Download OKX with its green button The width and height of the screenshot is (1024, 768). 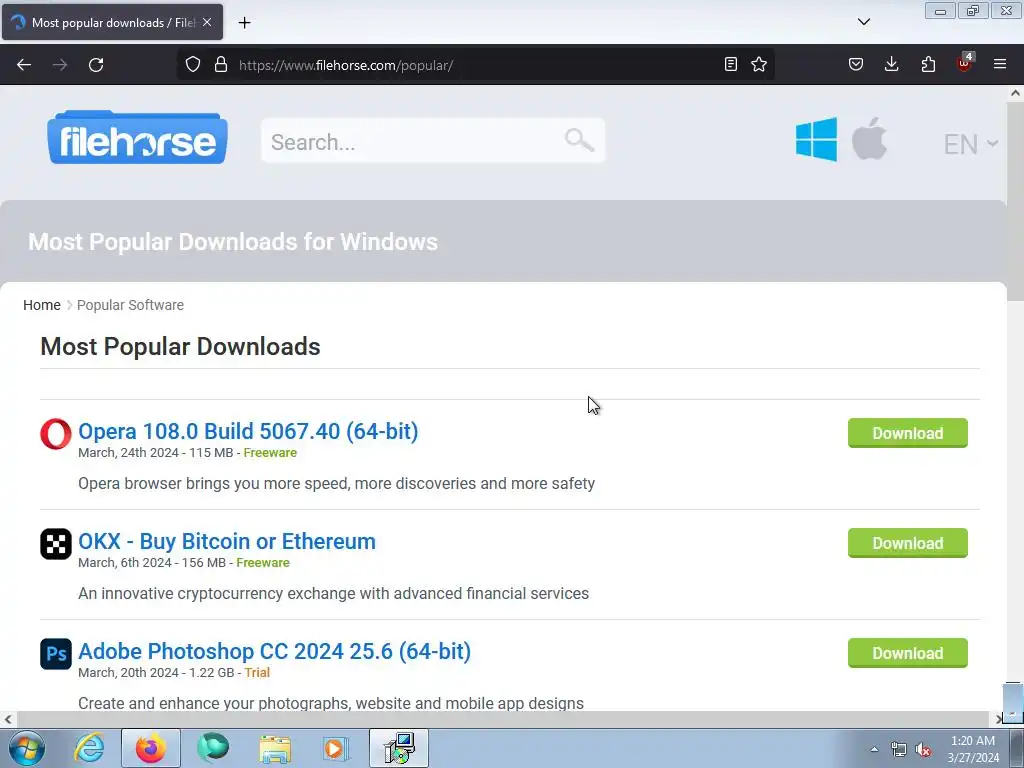click(x=908, y=543)
